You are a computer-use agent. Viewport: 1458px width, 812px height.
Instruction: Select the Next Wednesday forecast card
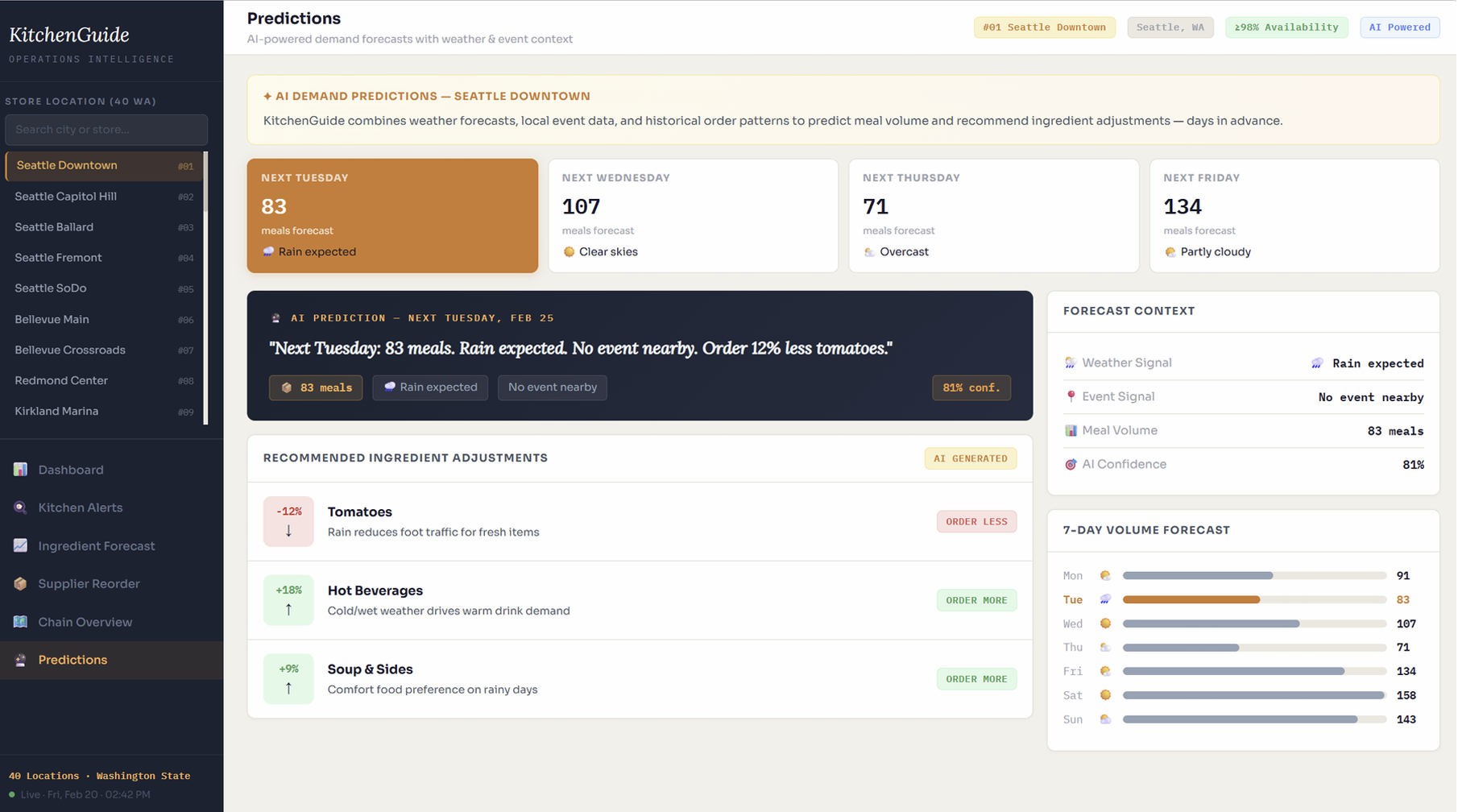point(694,216)
